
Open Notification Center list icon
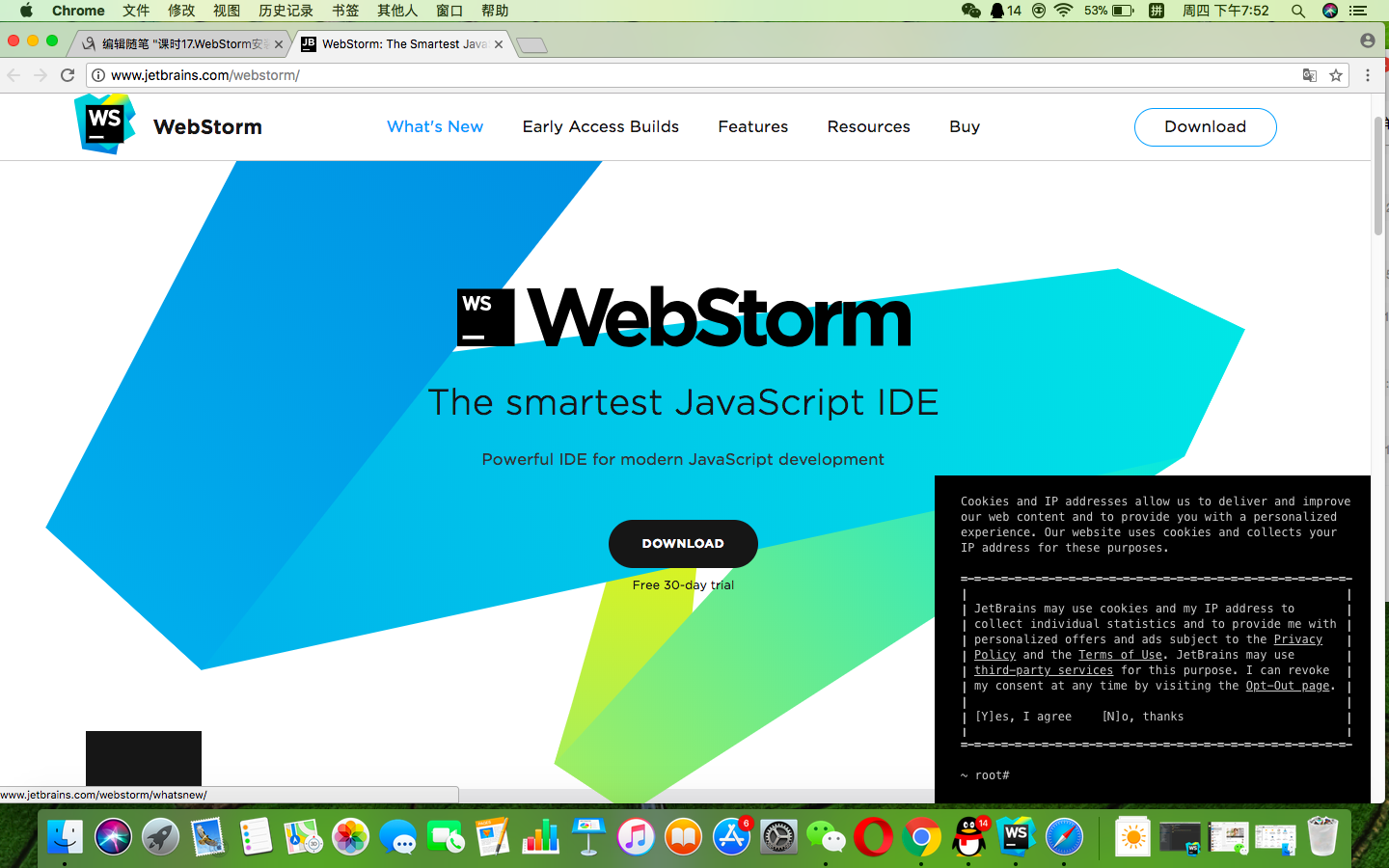1358,11
